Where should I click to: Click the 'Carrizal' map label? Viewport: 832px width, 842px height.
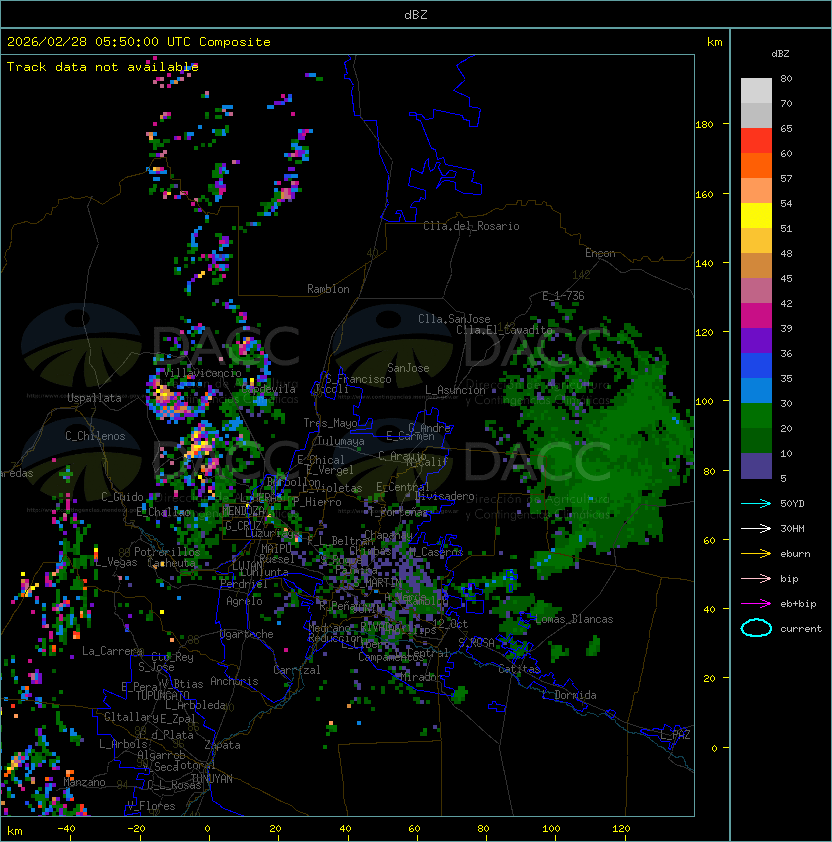[297, 670]
